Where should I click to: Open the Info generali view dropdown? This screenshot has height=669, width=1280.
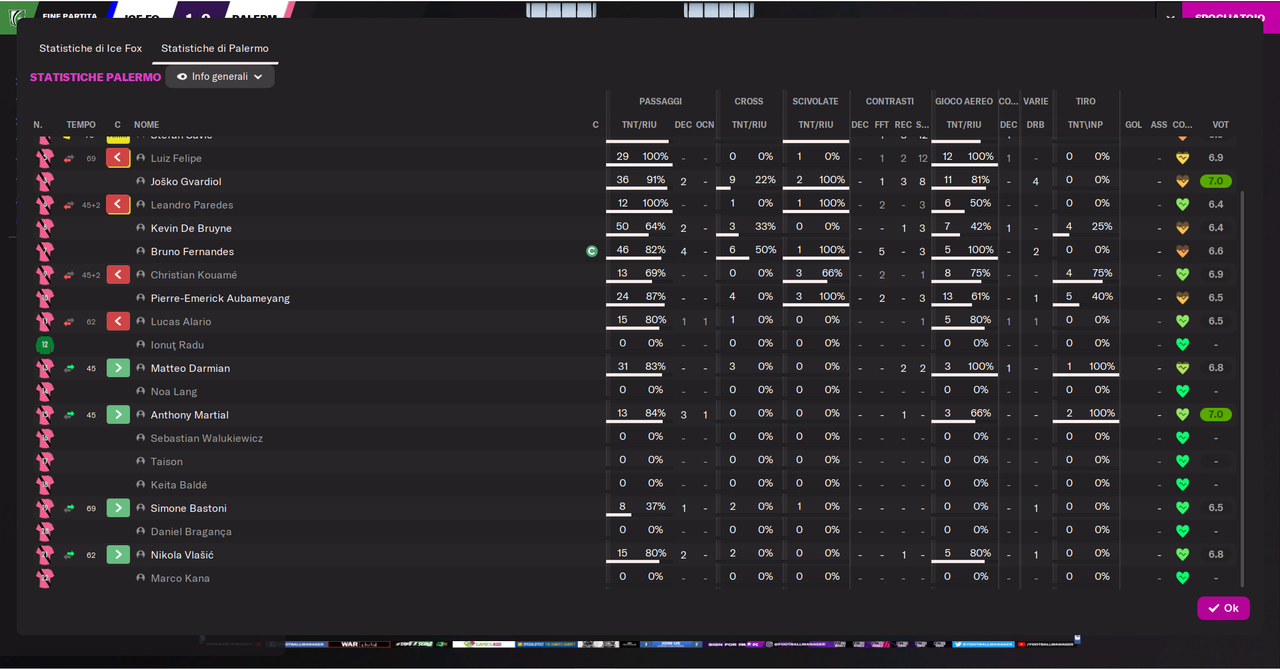click(220, 77)
